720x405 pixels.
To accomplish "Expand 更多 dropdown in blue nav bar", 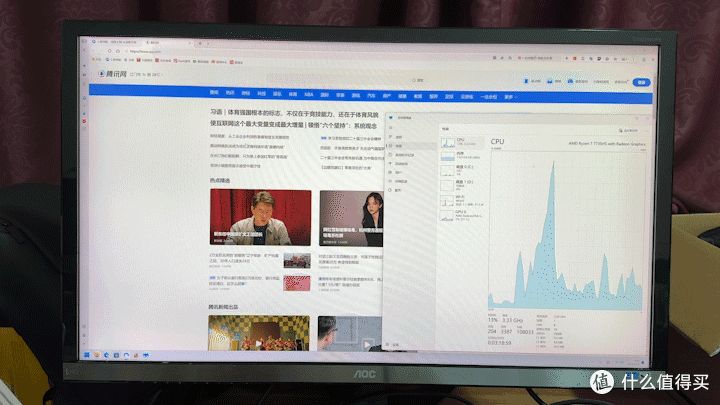I will coord(510,97).
